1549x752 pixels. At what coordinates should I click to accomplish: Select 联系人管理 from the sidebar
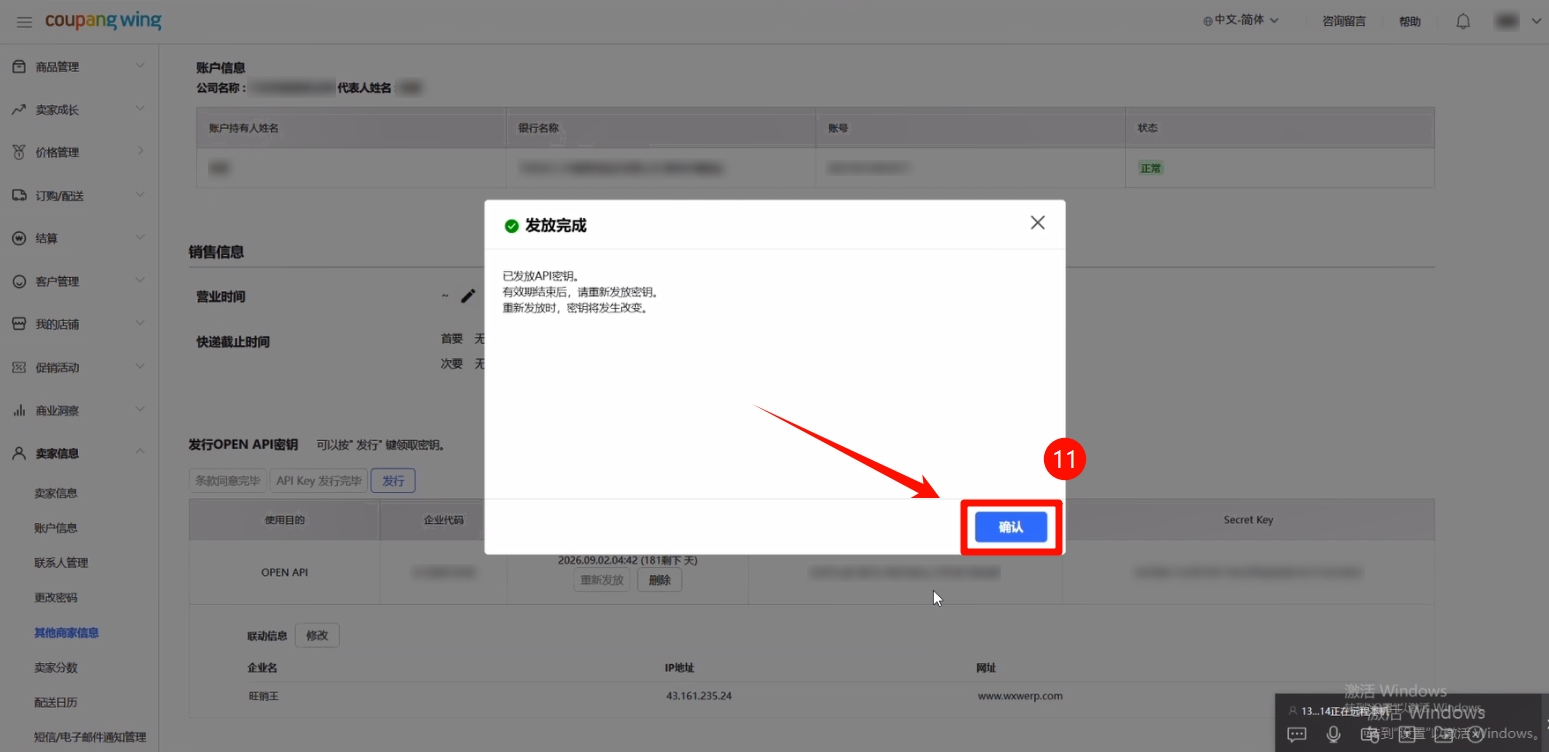pos(61,563)
